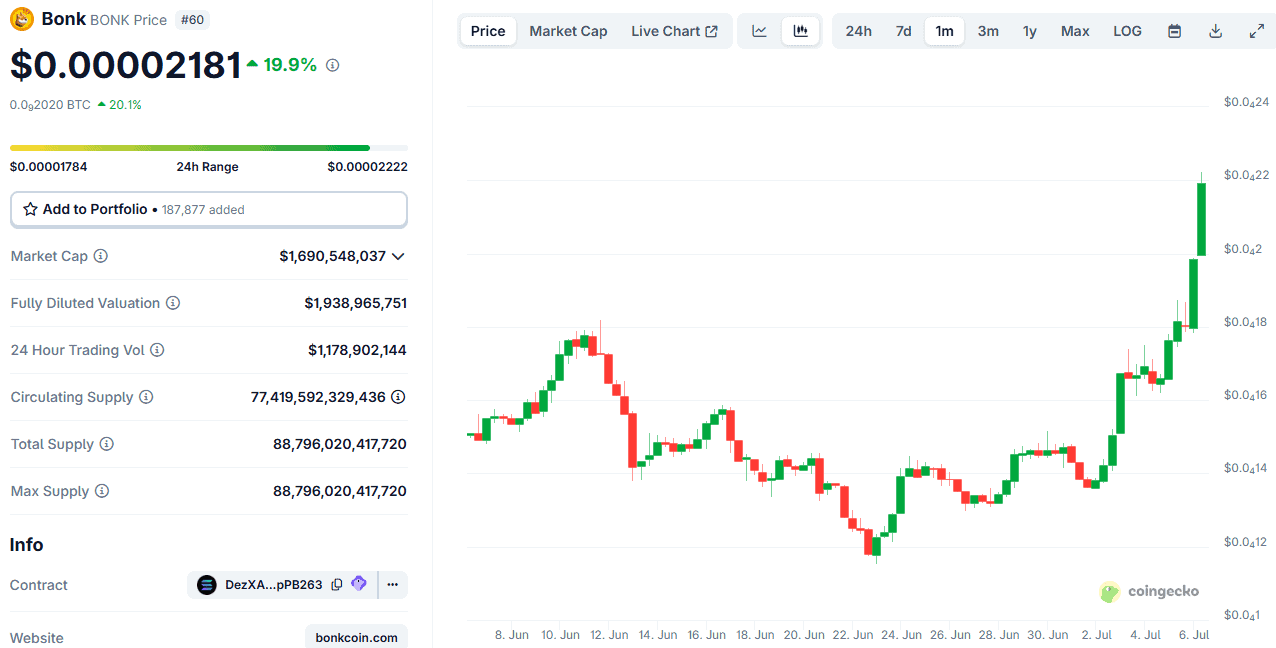This screenshot has height=648, width=1276.
Task: Open the Live Chart tab
Action: [x=675, y=31]
